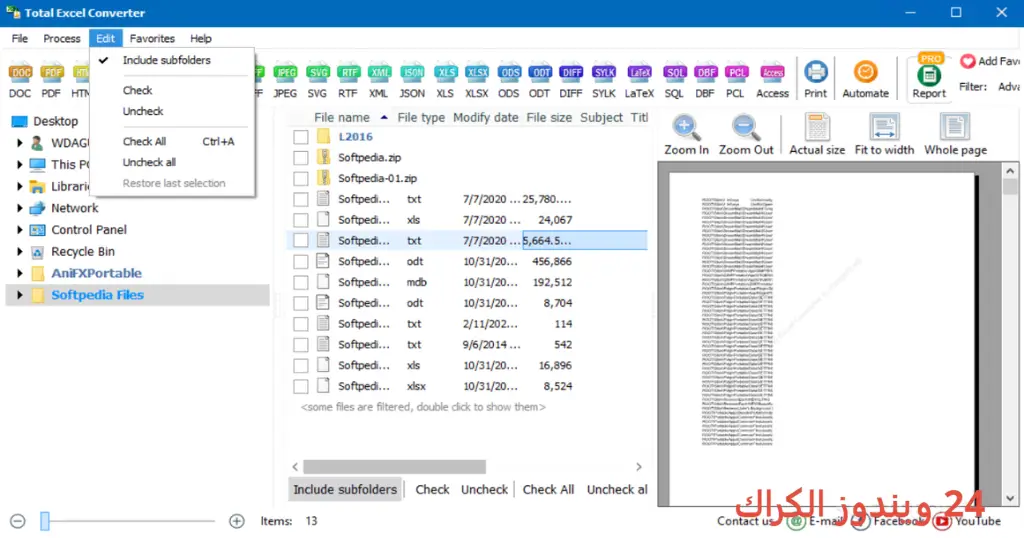The image size is (1024, 538).
Task: Expand the Network tree node
Action: tap(19, 208)
